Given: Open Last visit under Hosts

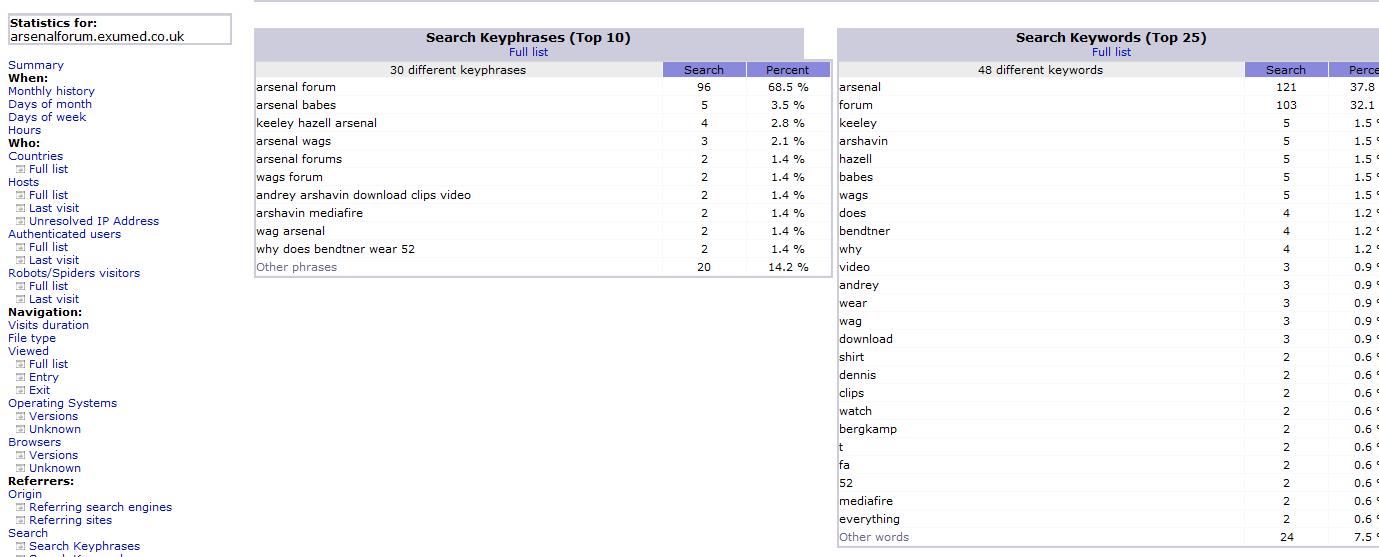Looking at the screenshot, I should pos(54,208).
